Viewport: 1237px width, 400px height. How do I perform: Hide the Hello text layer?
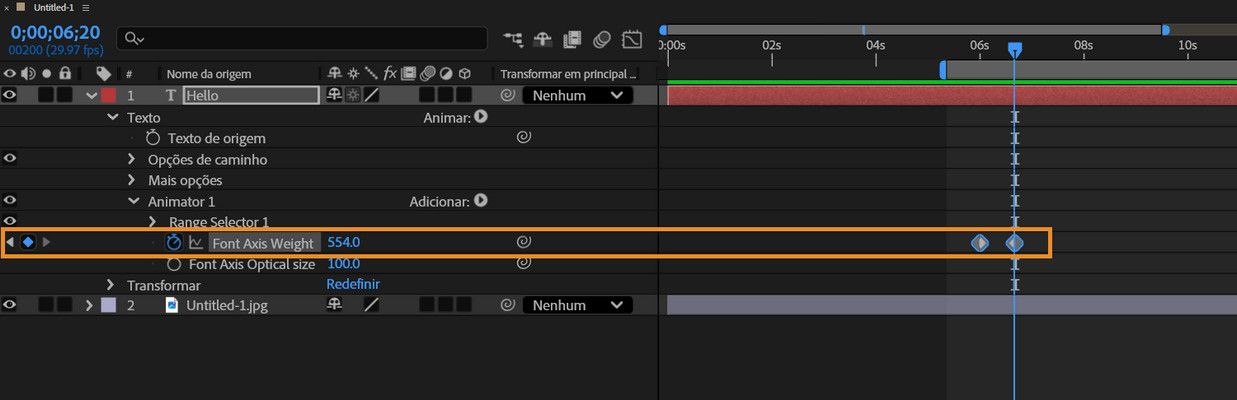[x=10, y=96]
